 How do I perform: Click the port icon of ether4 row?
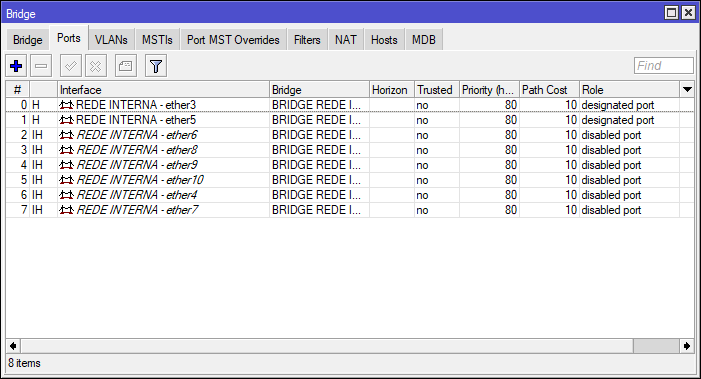(x=66, y=195)
